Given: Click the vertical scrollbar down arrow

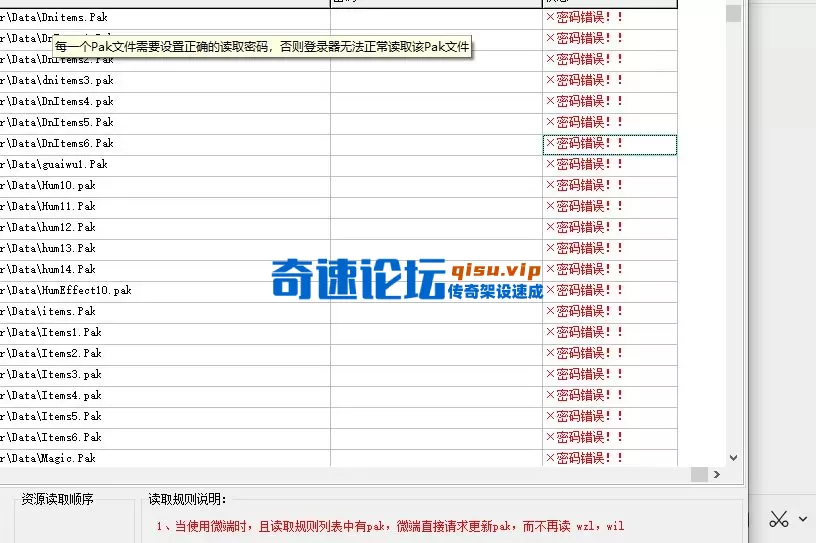Looking at the screenshot, I should (x=733, y=457).
